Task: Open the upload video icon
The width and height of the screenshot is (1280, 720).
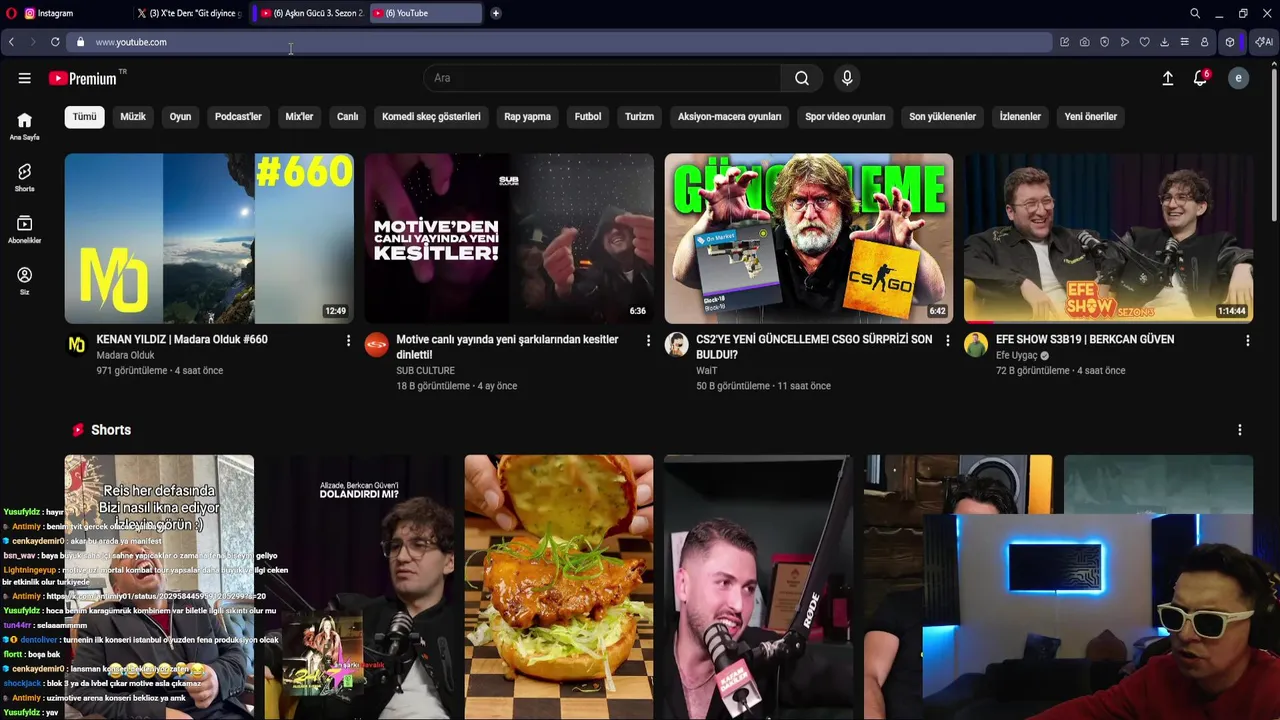Action: 1167,78
